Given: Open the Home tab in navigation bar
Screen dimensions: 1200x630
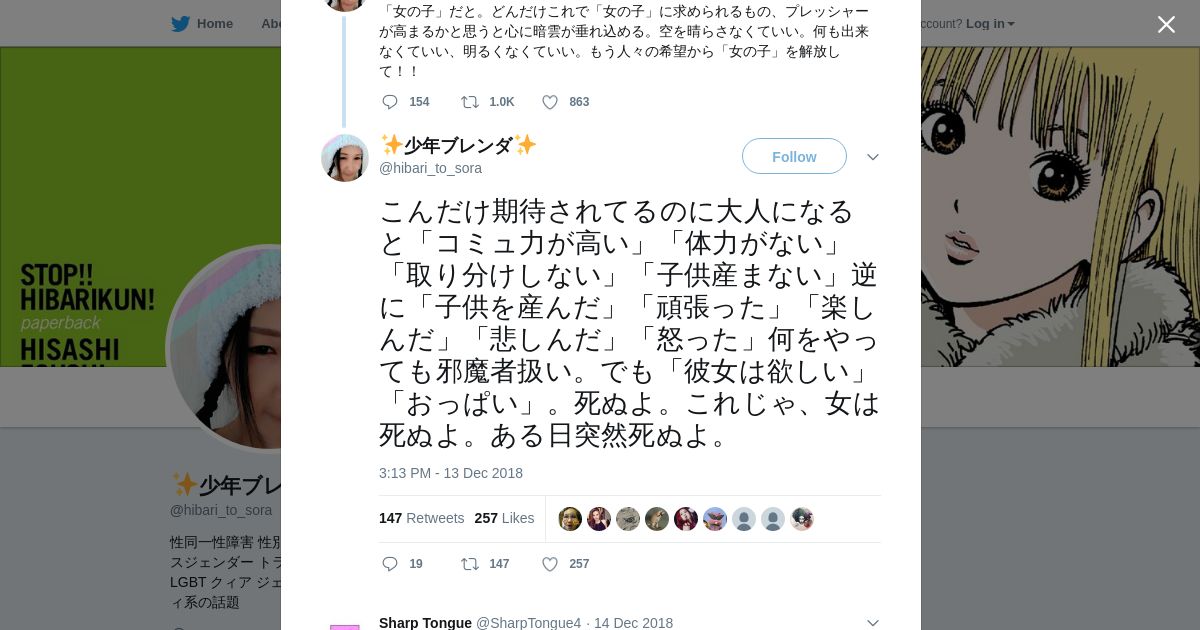Looking at the screenshot, I should pyautogui.click(x=214, y=24).
